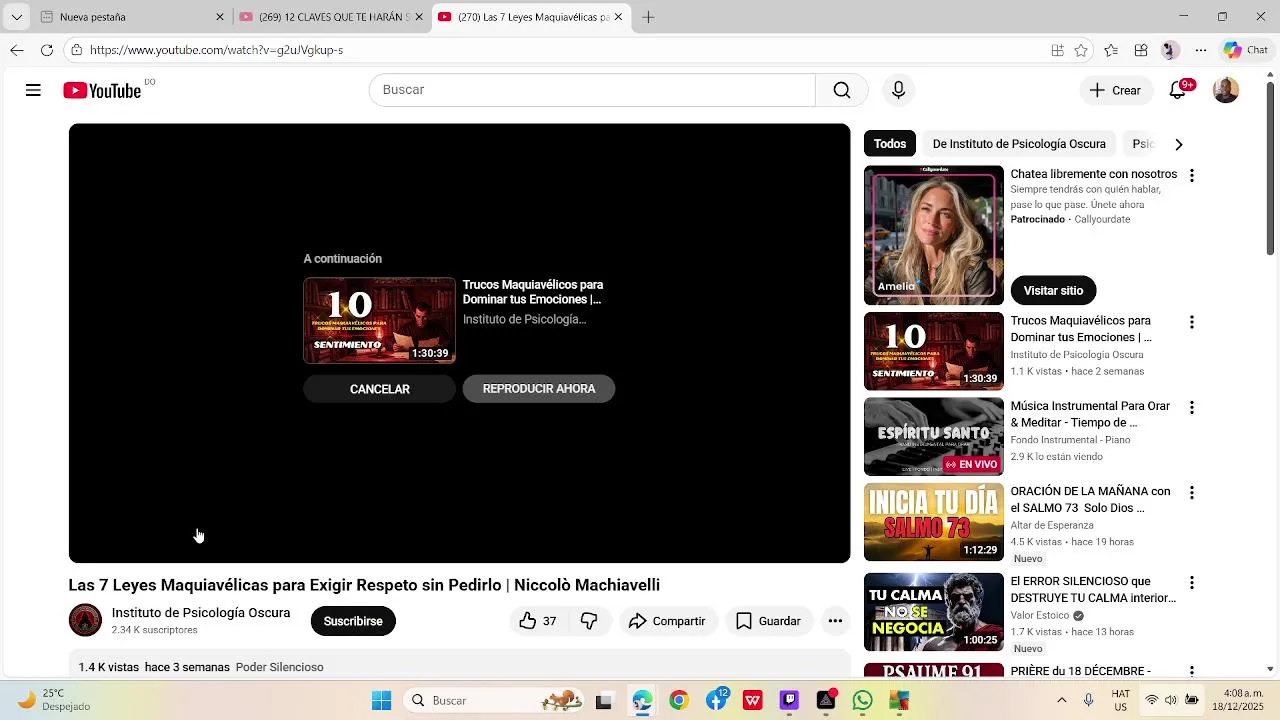The height and width of the screenshot is (720, 1280).
Task: Add this page to favorites star
Action: pyautogui.click(x=1081, y=50)
